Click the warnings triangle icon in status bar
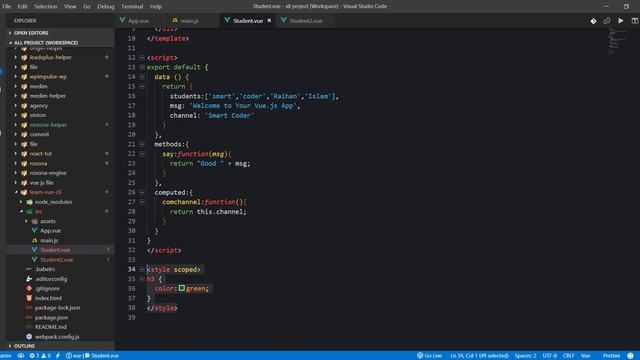 point(44,356)
